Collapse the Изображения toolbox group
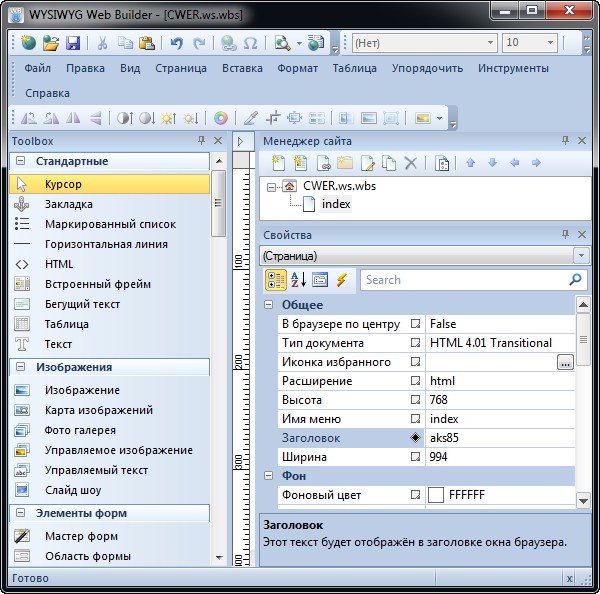This screenshot has height=594, width=600. tap(20, 367)
